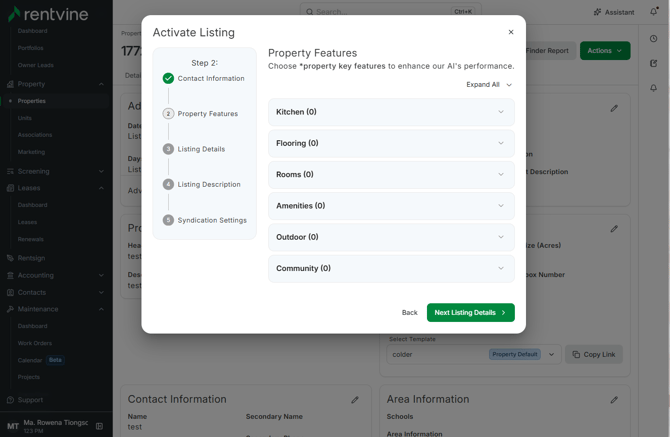Expand the Amenities (0) section
Screen dimensions: 670x437
point(391,206)
